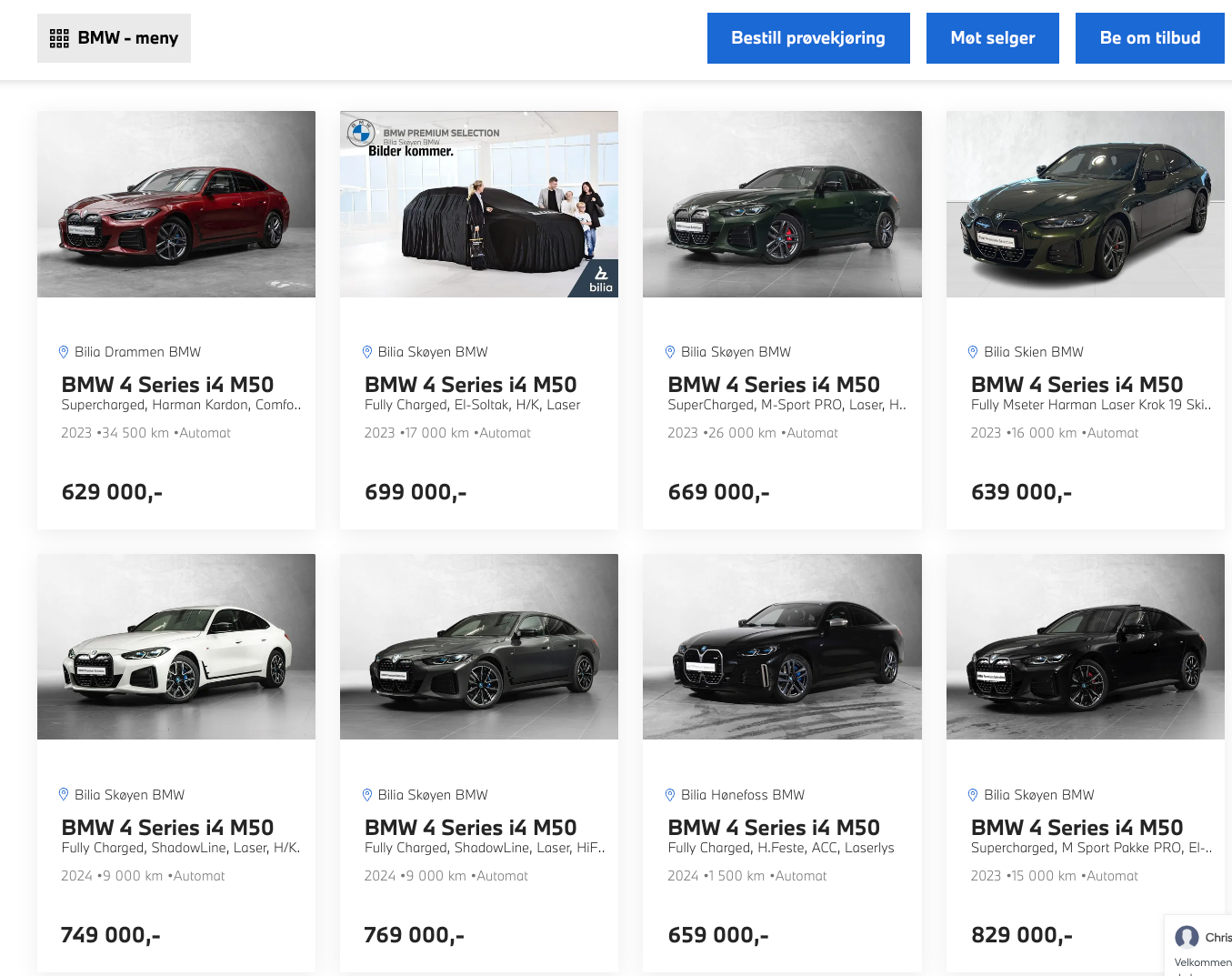Open the green i4 M50 photo from Skien

coord(1086,204)
